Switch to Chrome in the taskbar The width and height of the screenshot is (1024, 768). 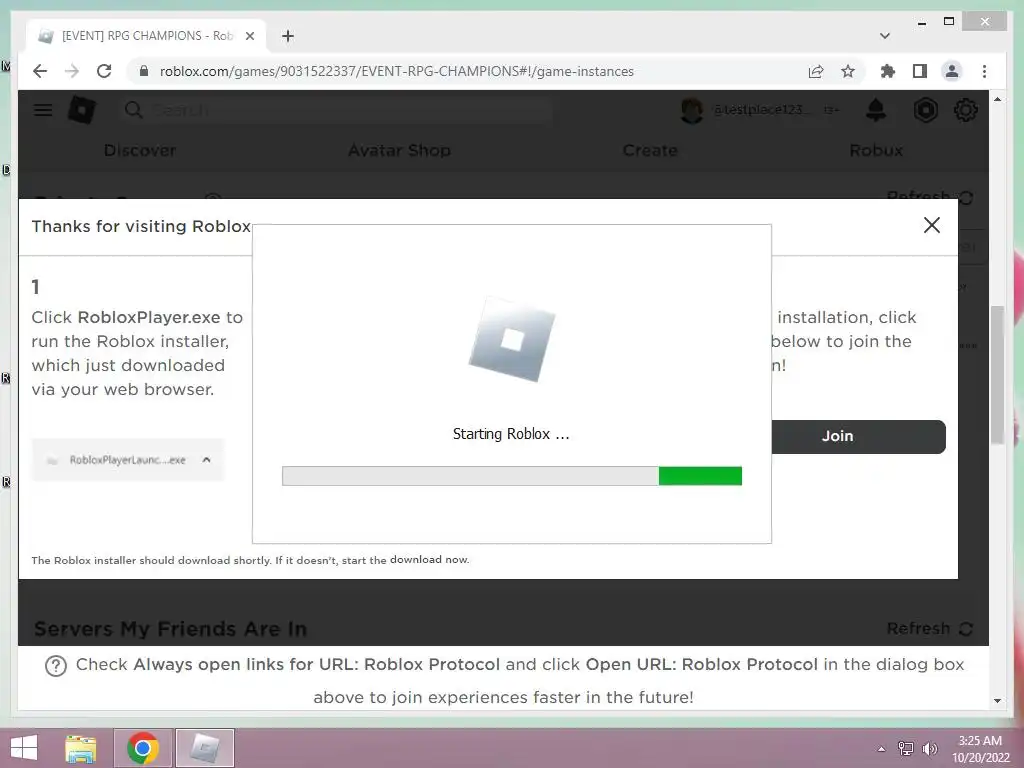click(143, 748)
